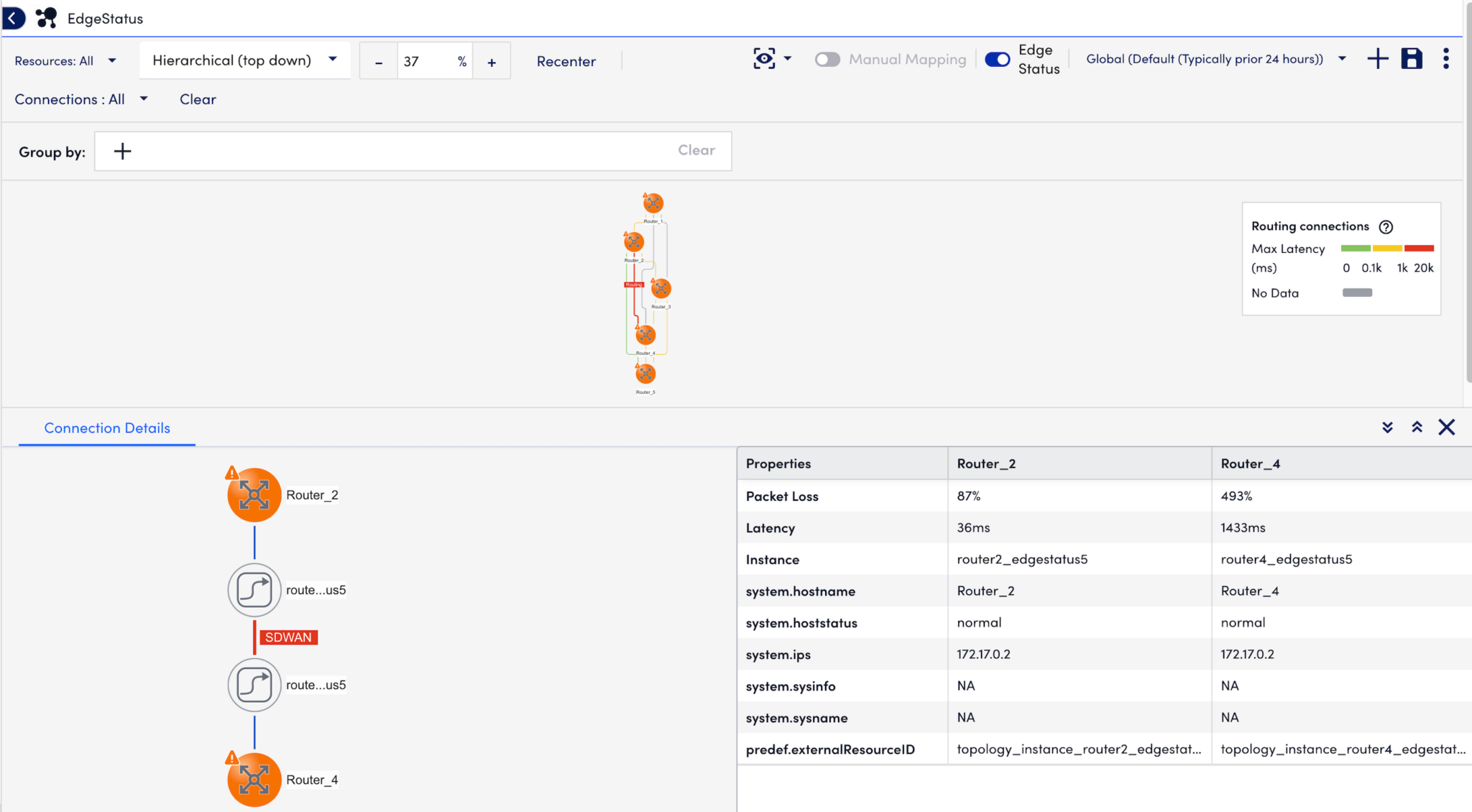
Task: Click the plus icon to add map
Action: (x=1377, y=59)
